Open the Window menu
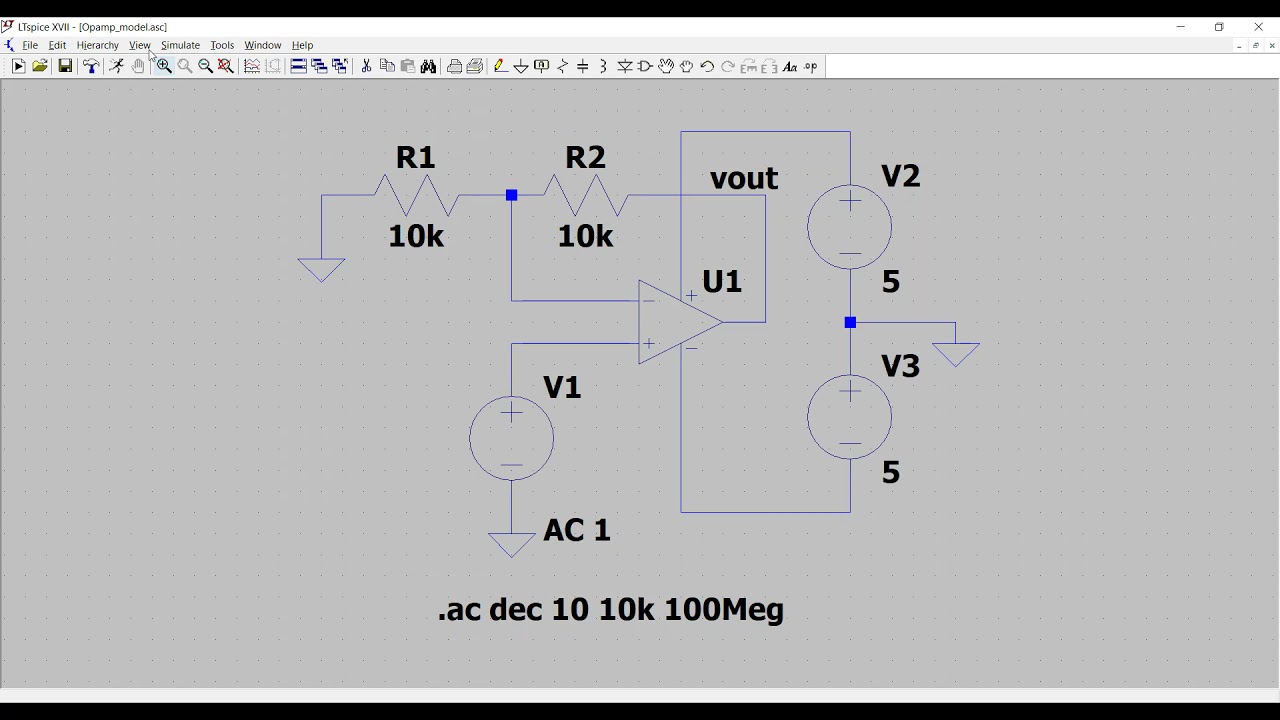The image size is (1280, 720). [x=263, y=45]
